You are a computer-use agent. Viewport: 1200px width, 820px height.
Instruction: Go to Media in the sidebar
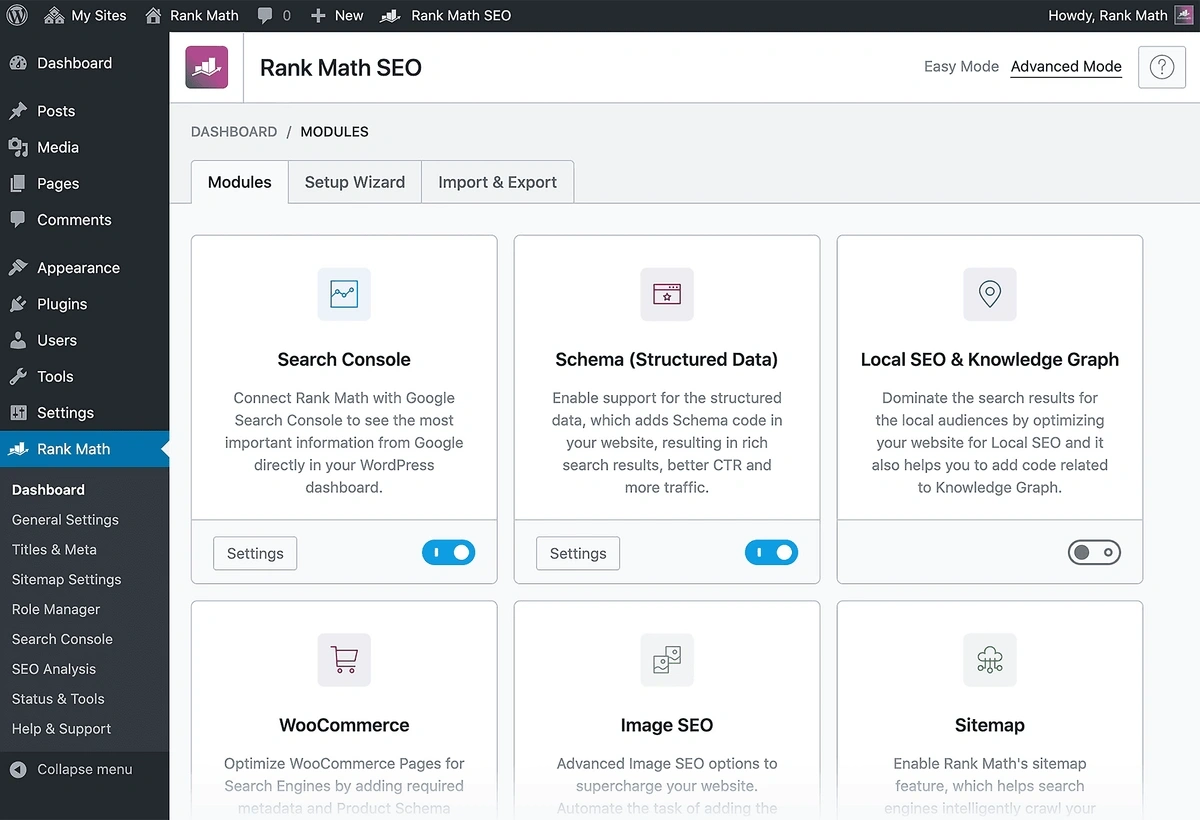(85, 147)
